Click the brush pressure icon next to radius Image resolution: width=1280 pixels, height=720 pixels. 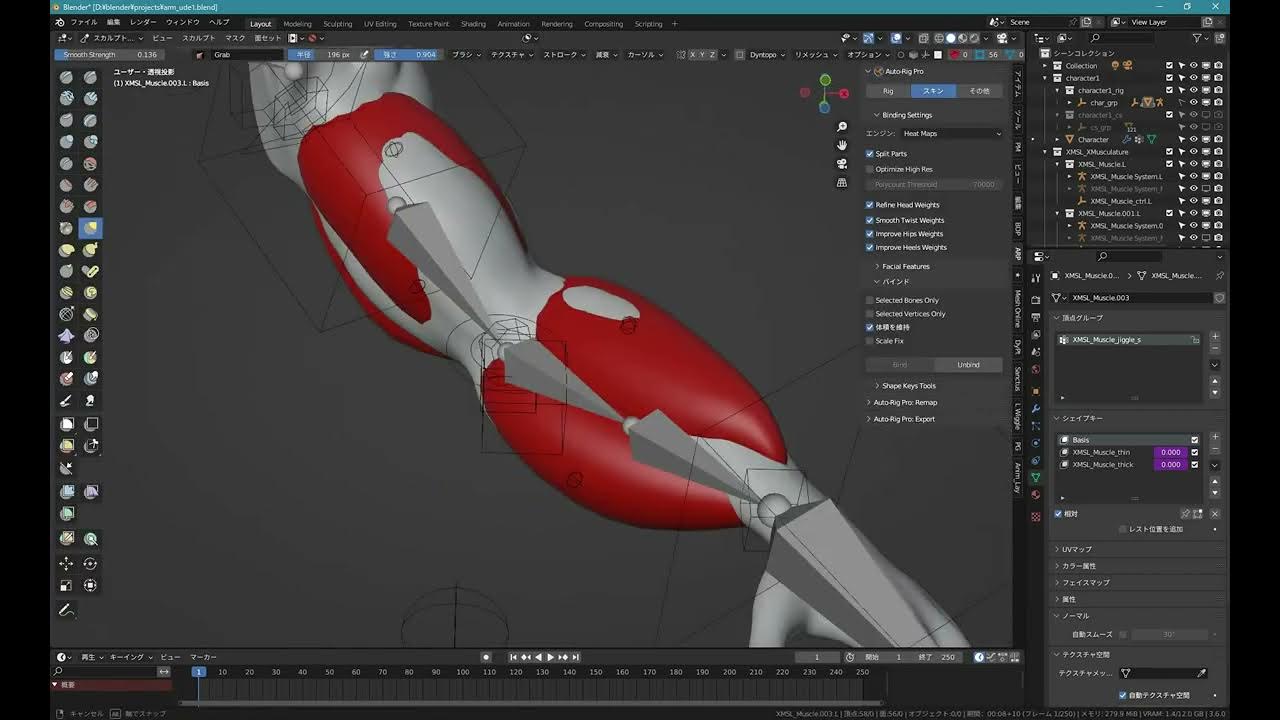pyautogui.click(x=364, y=55)
